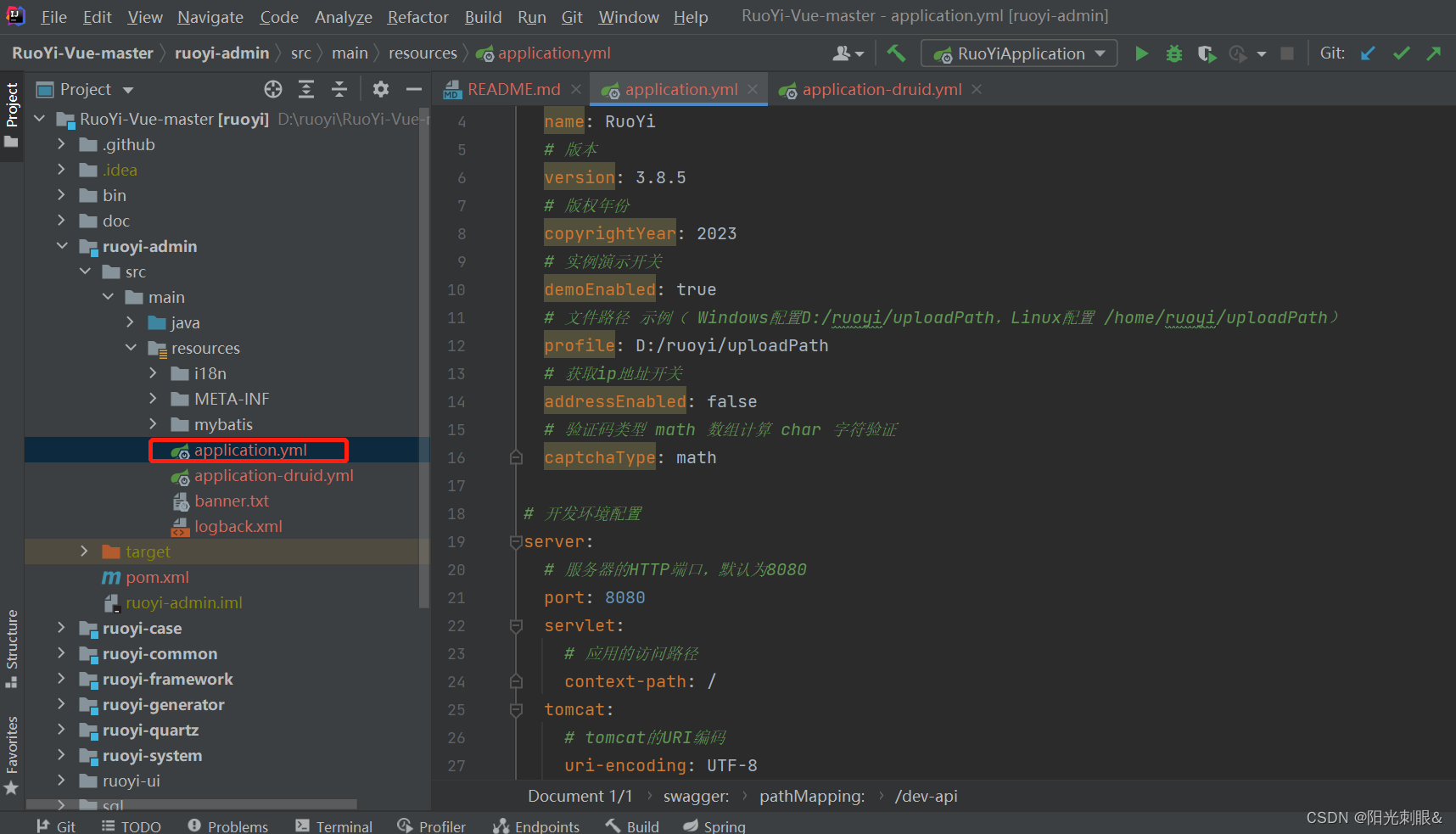The height and width of the screenshot is (834, 1456).
Task: Open RuoYiApplication run configuration dropdown
Action: [1019, 53]
